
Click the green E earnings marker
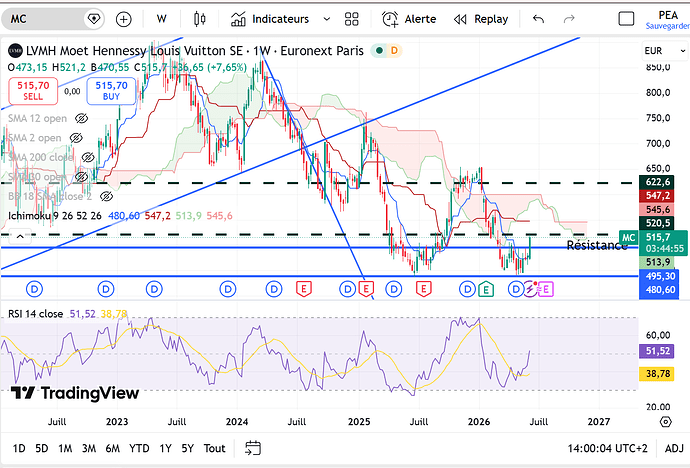[486, 289]
